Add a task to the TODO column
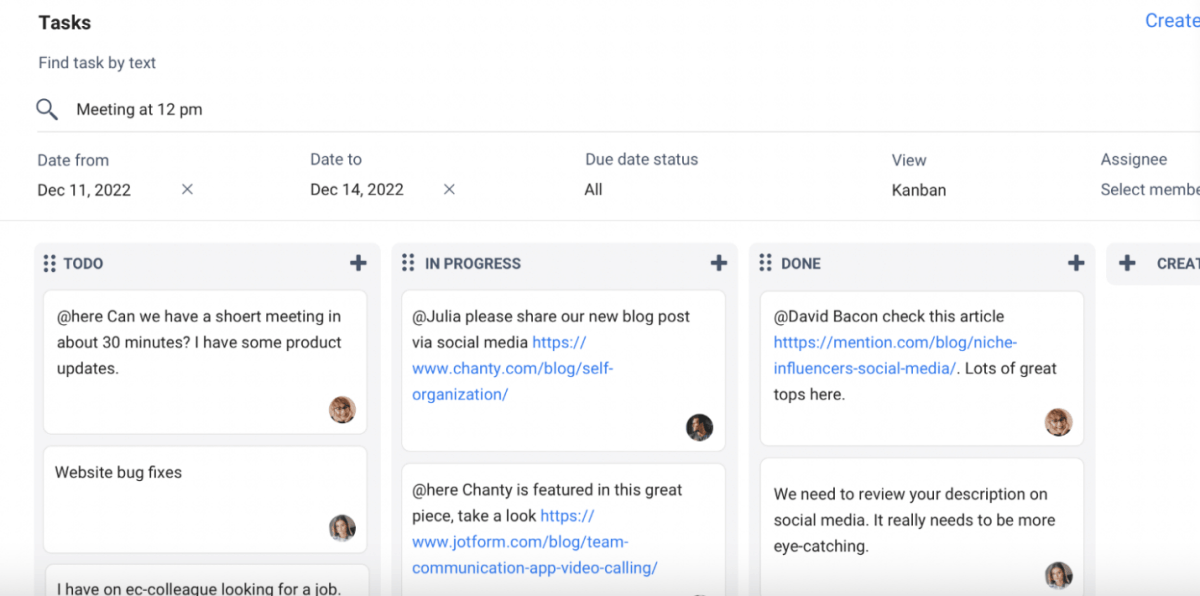This screenshot has height=596, width=1200. tap(358, 263)
